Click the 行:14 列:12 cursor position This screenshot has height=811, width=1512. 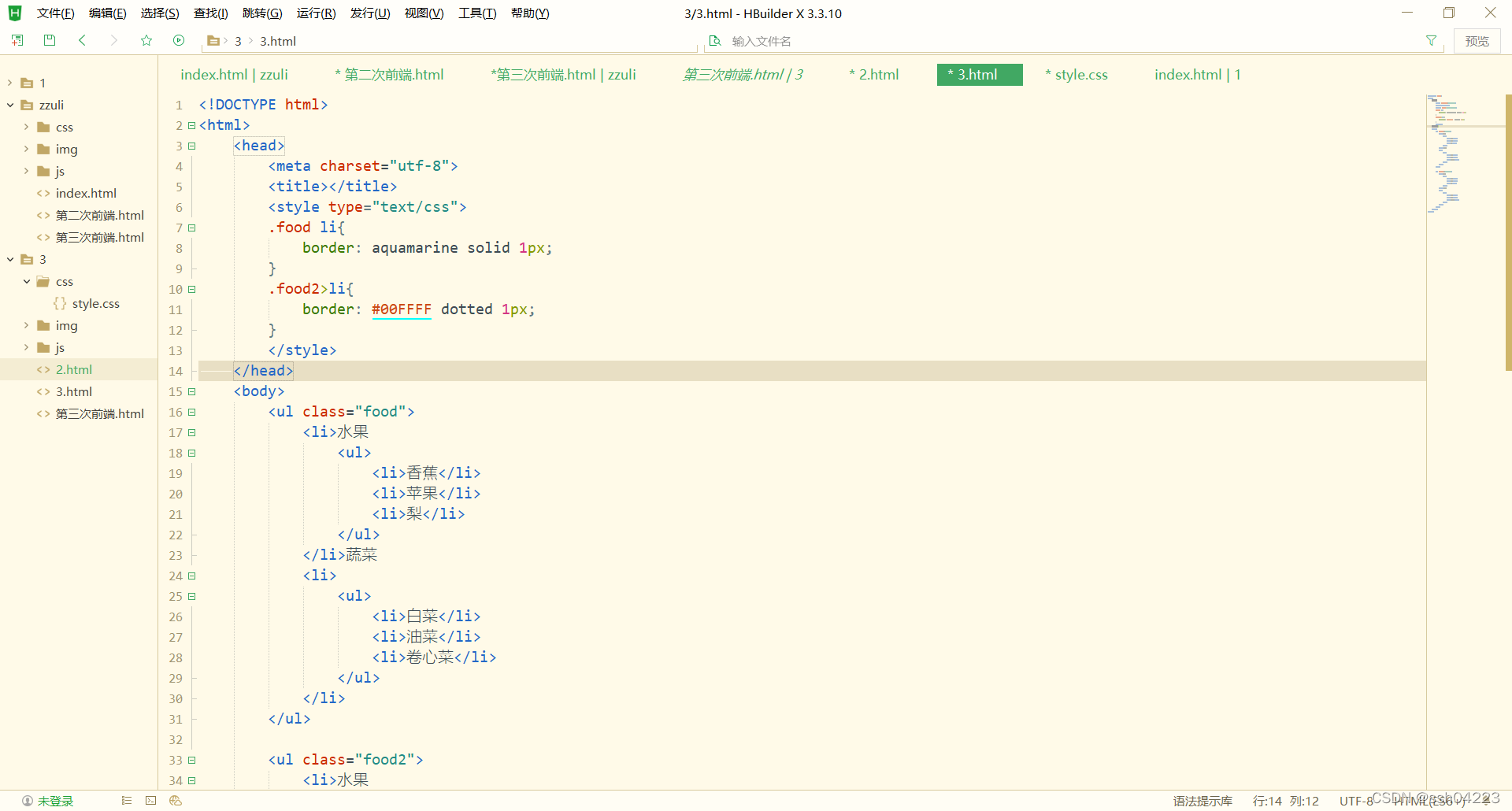pyautogui.click(x=1286, y=801)
